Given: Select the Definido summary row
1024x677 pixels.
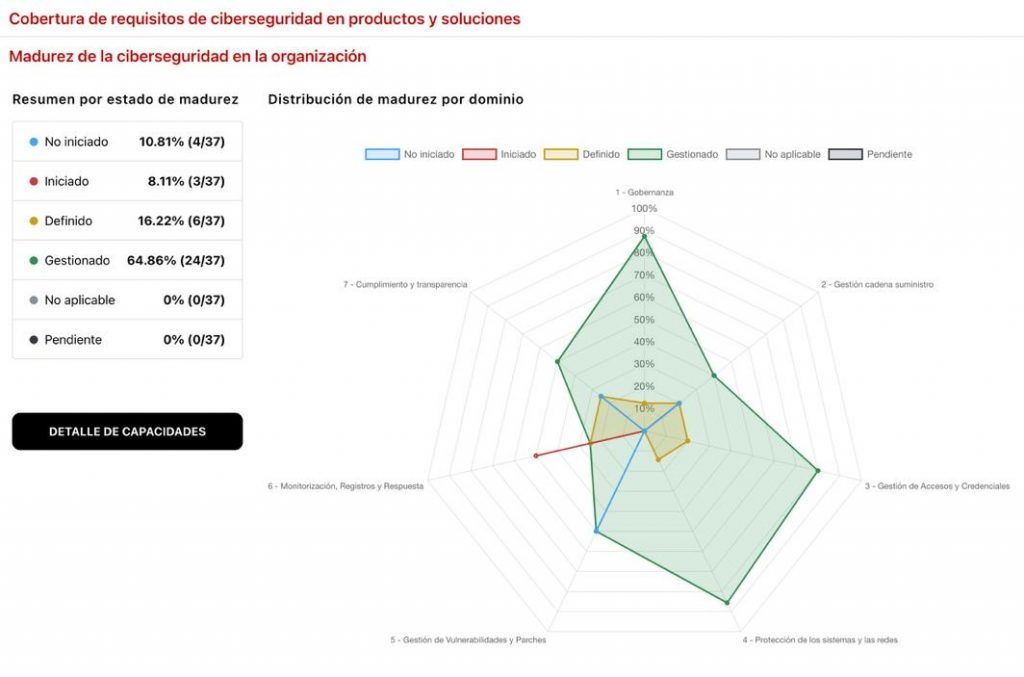Looking at the screenshot, I should (x=127, y=221).
